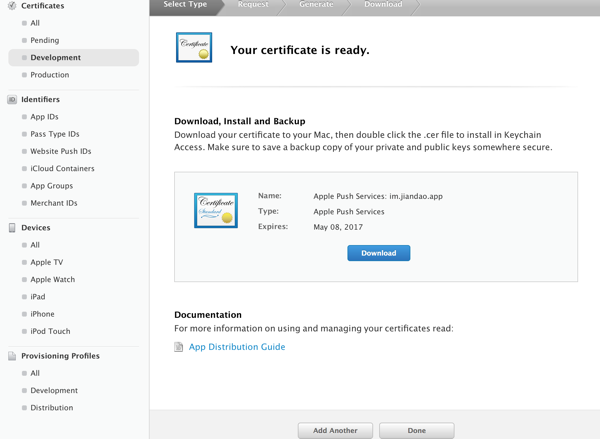Click the expiry date 'May 08, 2017'
This screenshot has width=600, height=439.
coord(338,227)
